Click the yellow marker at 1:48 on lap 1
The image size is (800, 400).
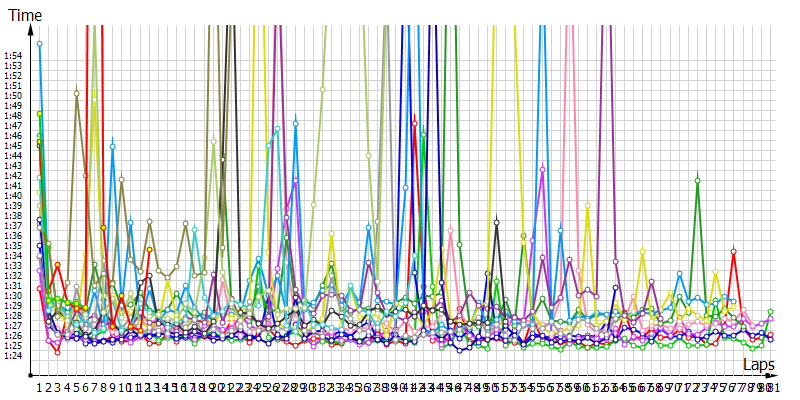tap(40, 114)
